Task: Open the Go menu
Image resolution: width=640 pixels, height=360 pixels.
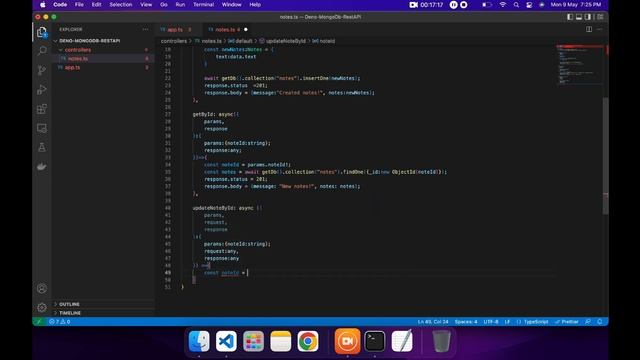Action: click(x=164, y=4)
